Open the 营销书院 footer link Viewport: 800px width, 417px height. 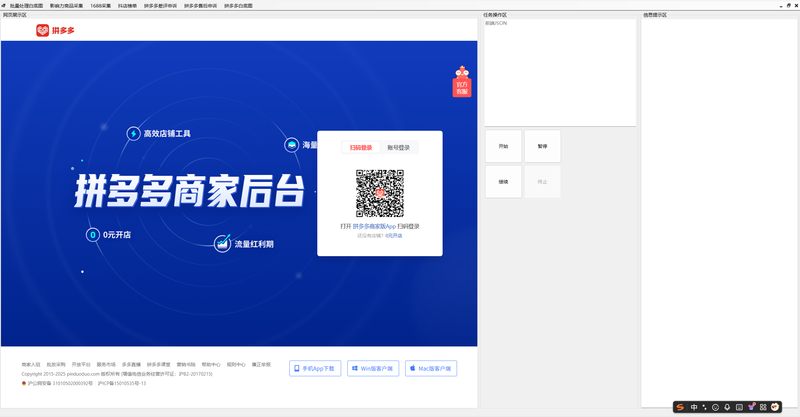coord(186,364)
